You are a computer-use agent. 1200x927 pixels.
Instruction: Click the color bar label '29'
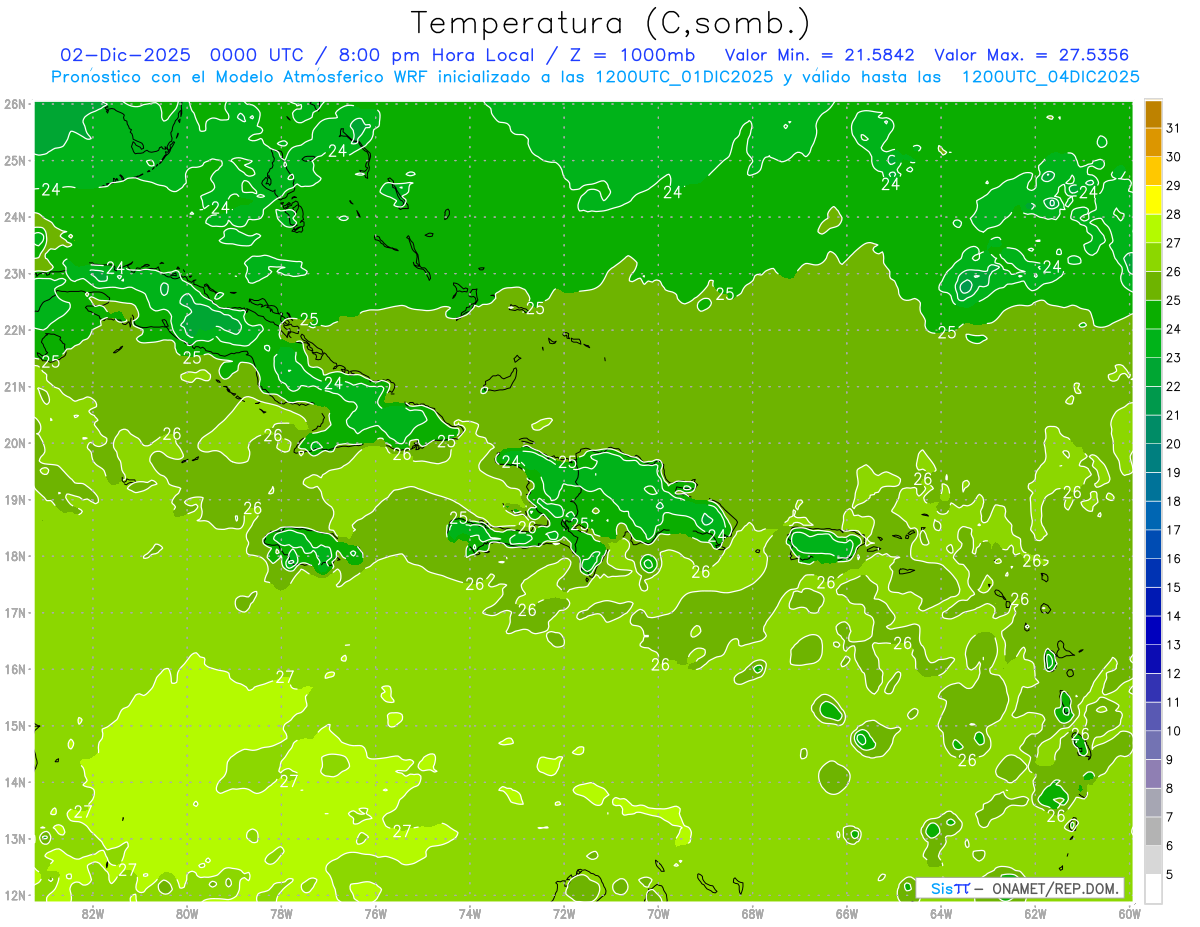point(1174,186)
